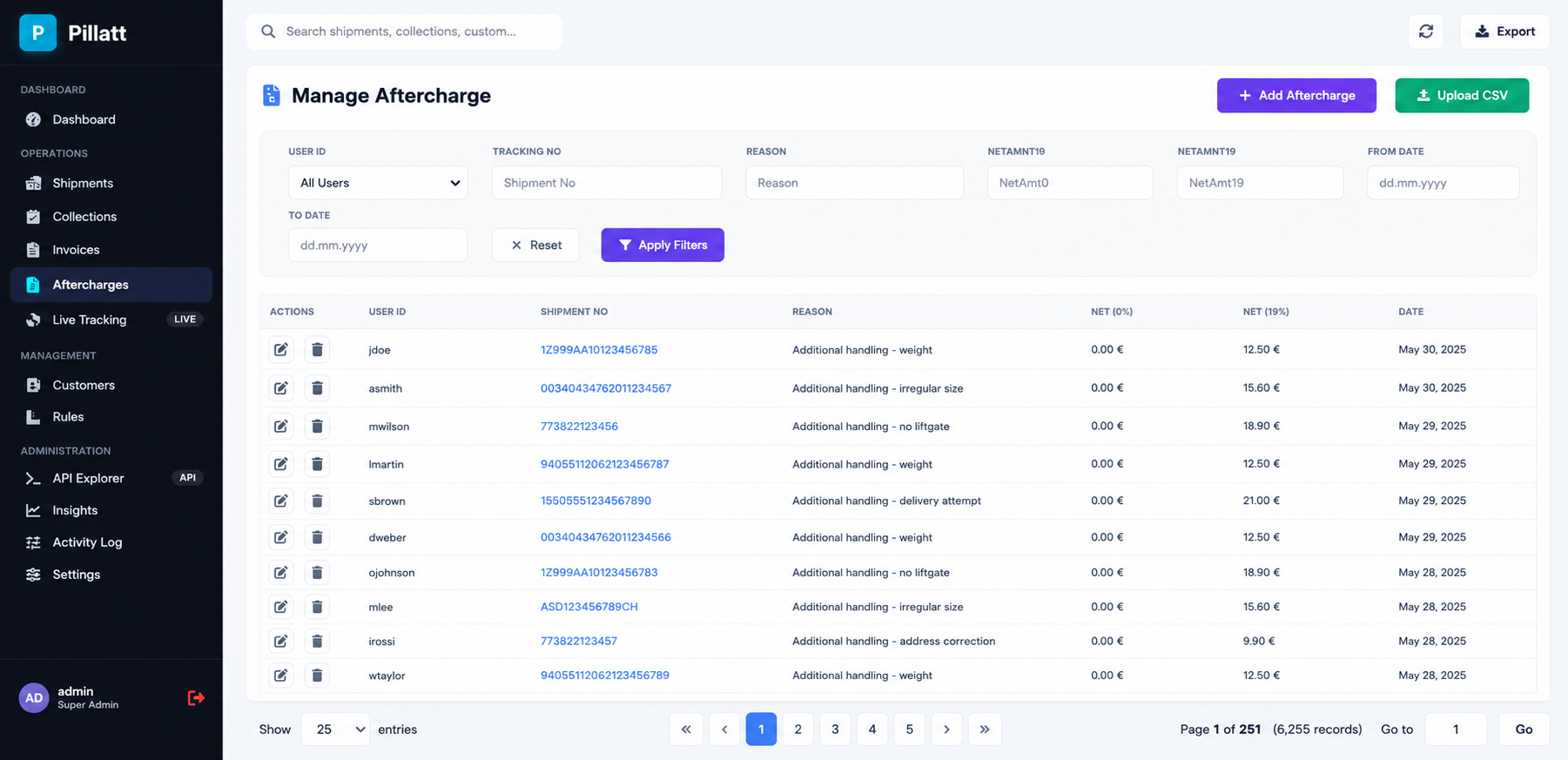Go to next page with the single chevron
The image size is (1568, 760).
point(946,730)
